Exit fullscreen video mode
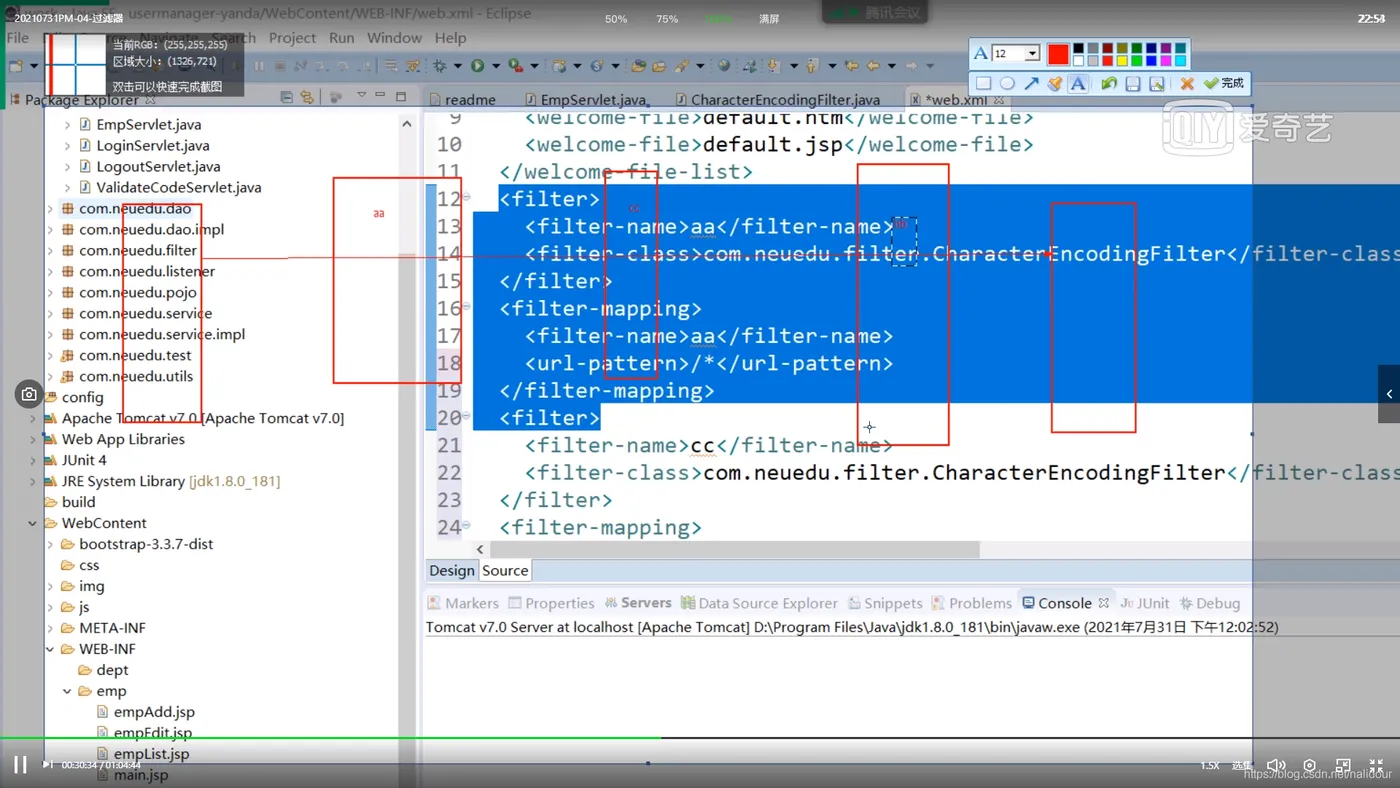This screenshot has width=1400, height=788. (1376, 766)
